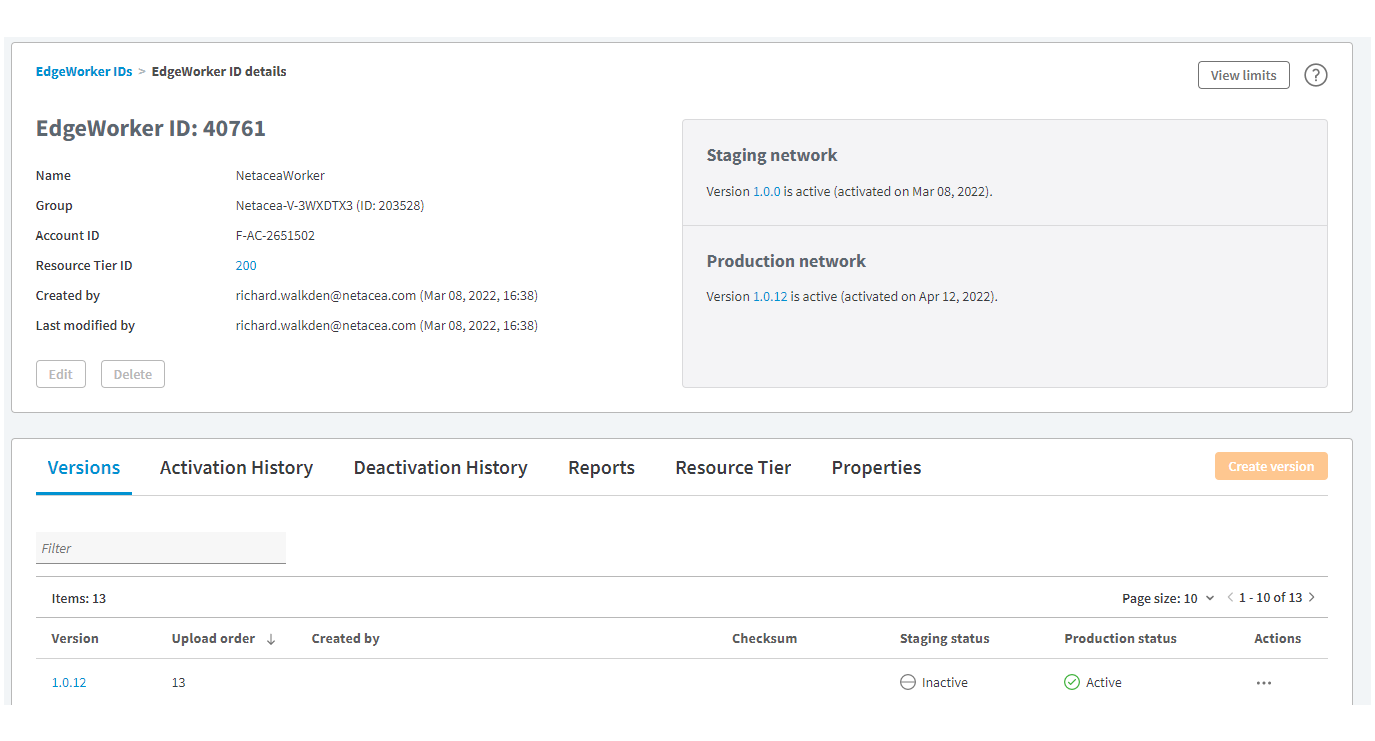1375x741 pixels.
Task: Click the Upload order sort arrow
Action: (271, 639)
